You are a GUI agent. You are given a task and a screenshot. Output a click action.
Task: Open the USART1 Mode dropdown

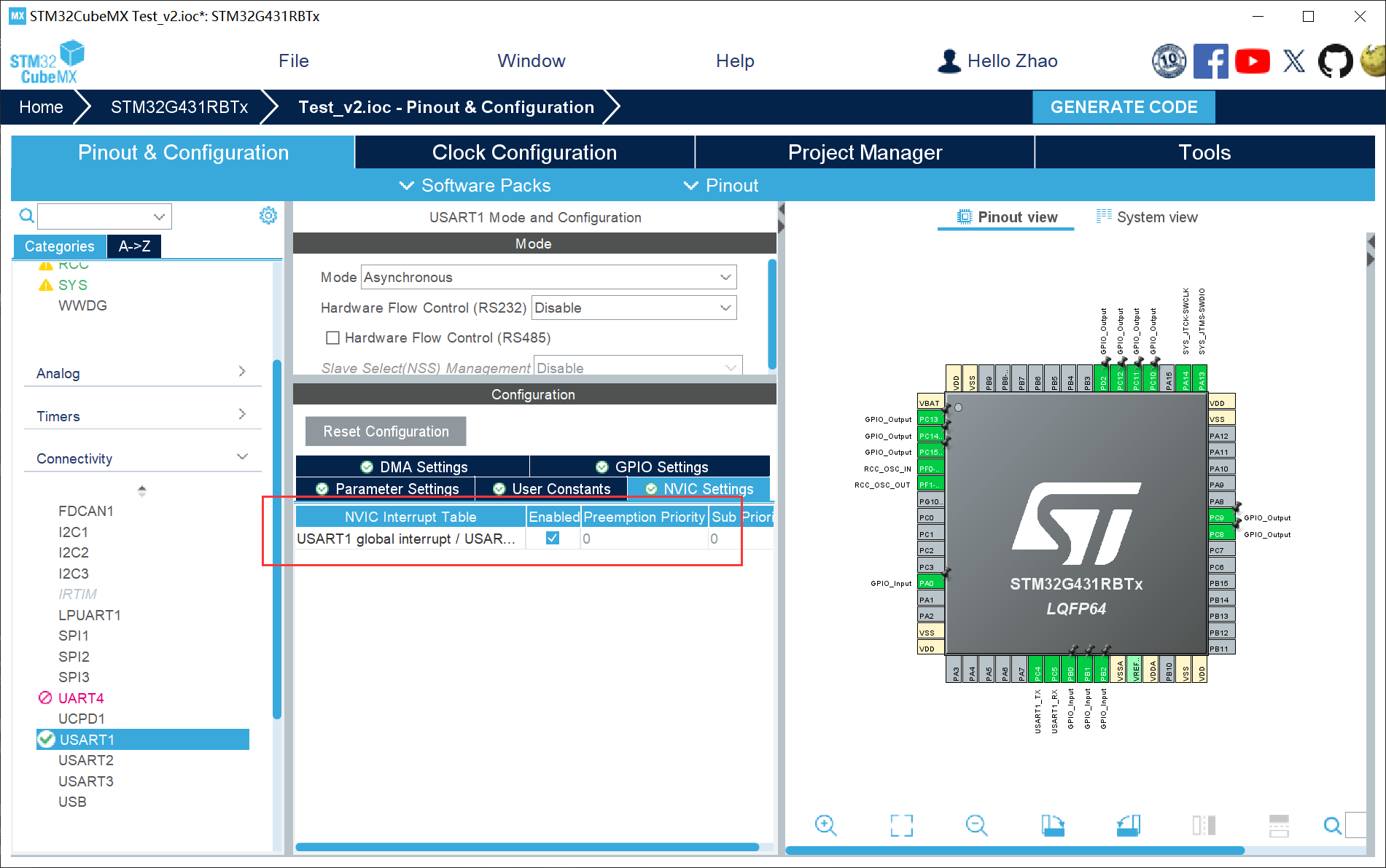pyautogui.click(x=548, y=278)
